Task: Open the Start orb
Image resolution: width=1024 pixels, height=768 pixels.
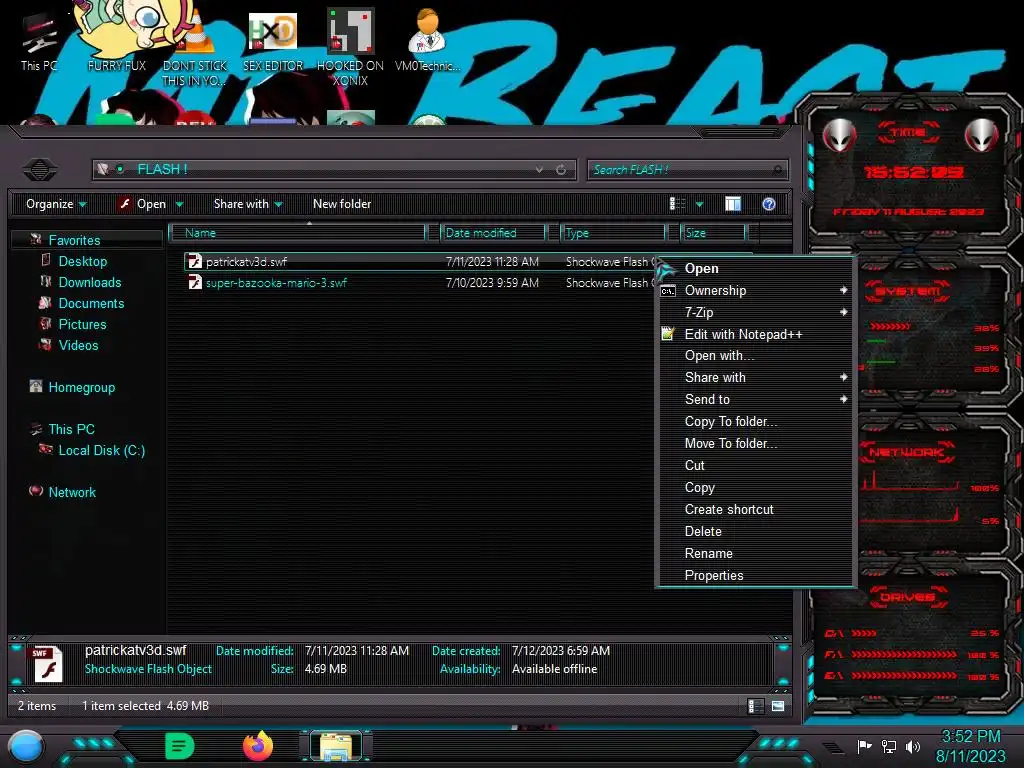Action: pyautogui.click(x=26, y=746)
